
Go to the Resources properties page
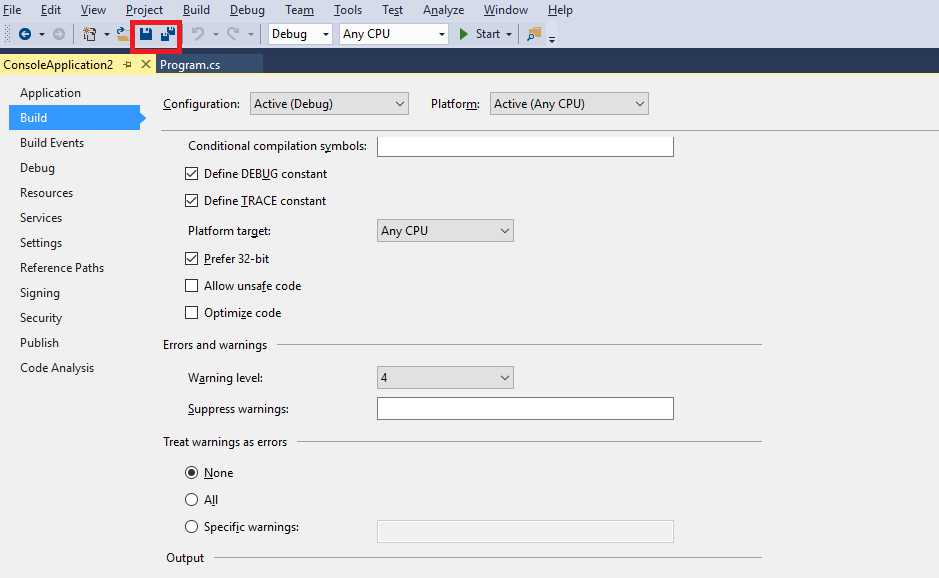point(46,193)
